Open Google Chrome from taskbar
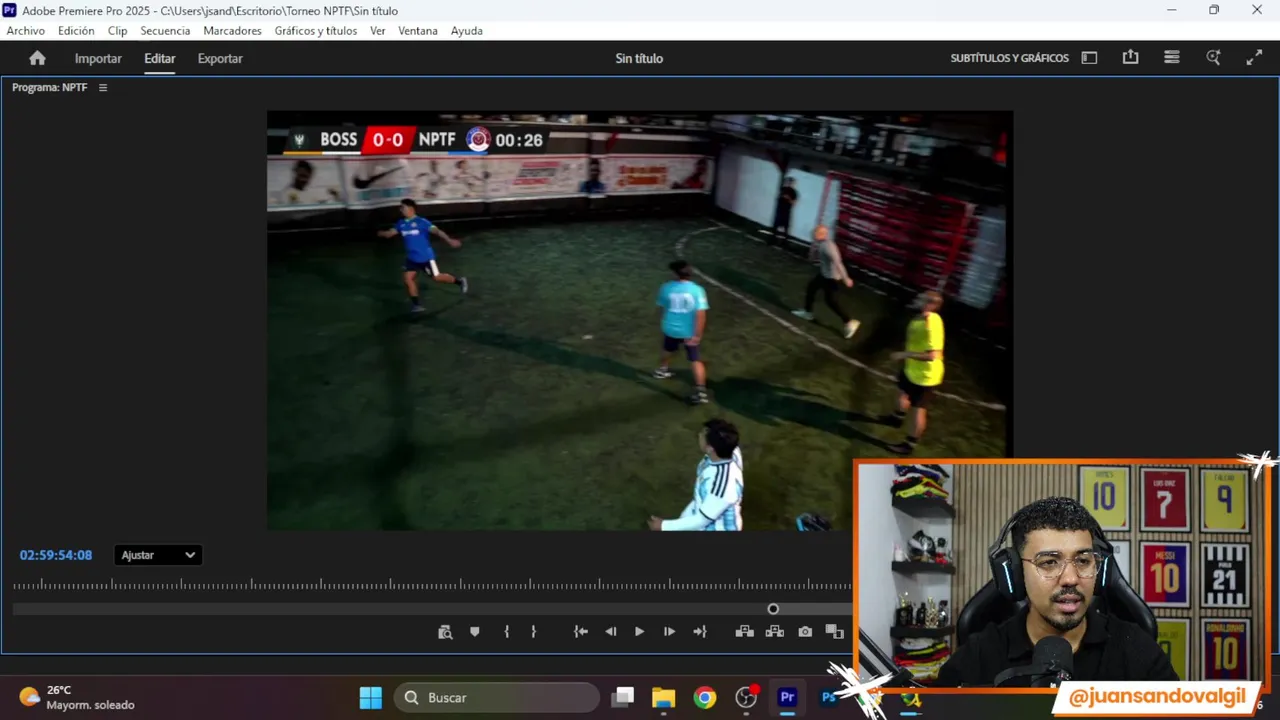 tap(705, 697)
